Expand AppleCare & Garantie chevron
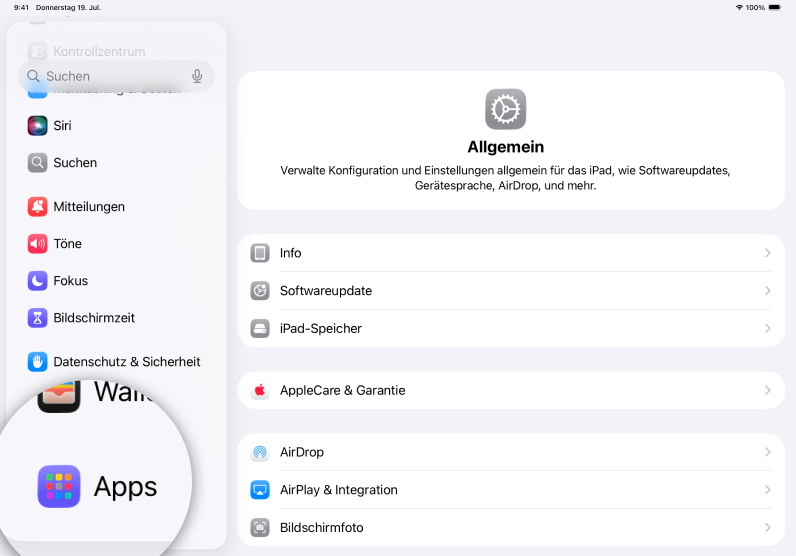This screenshot has height=556, width=796. [767, 390]
